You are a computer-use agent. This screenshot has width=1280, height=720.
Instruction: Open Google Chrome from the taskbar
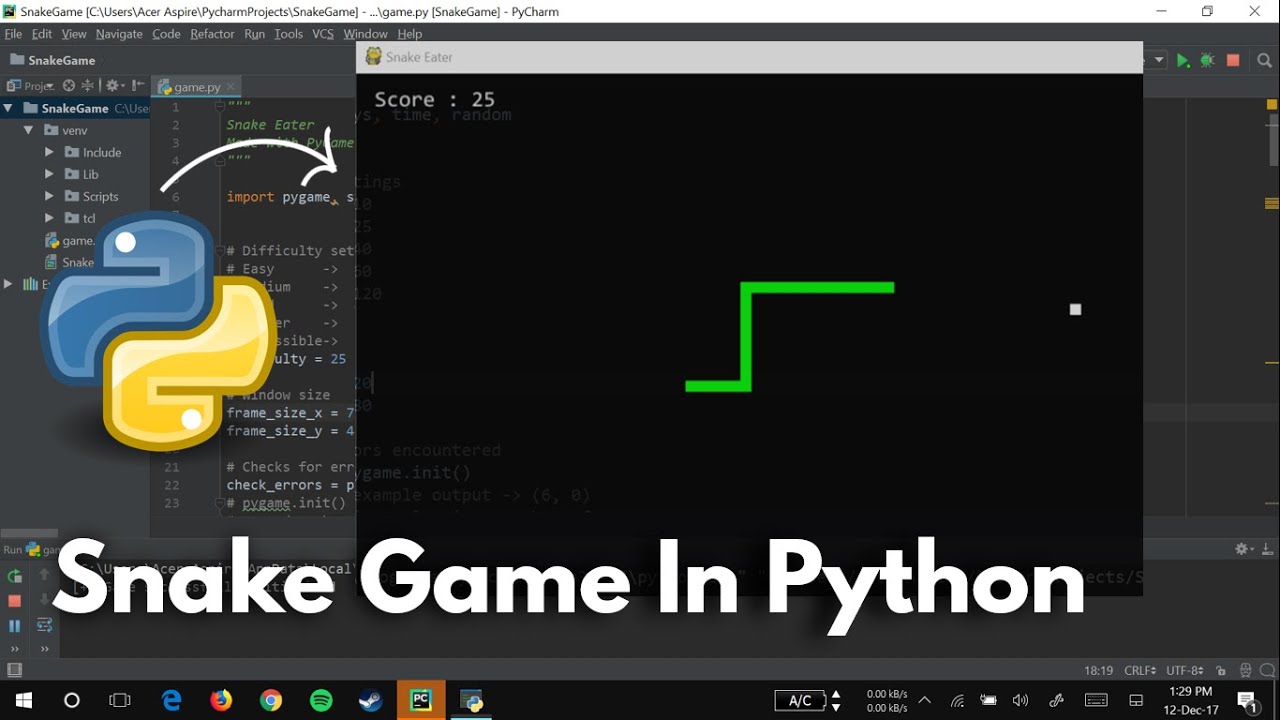point(271,700)
